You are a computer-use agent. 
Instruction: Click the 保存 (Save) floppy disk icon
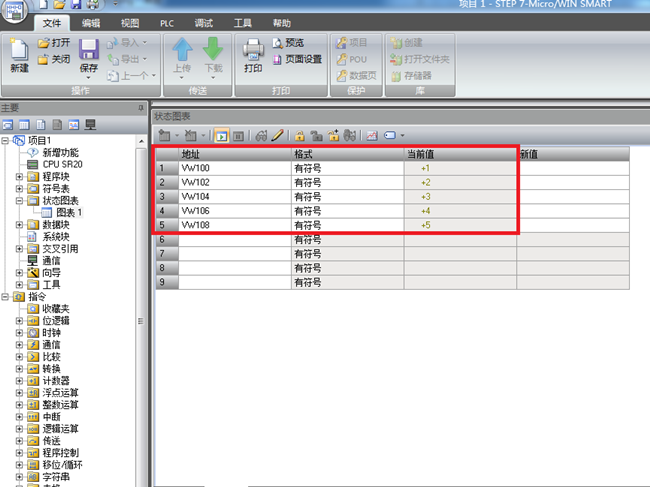[88, 54]
